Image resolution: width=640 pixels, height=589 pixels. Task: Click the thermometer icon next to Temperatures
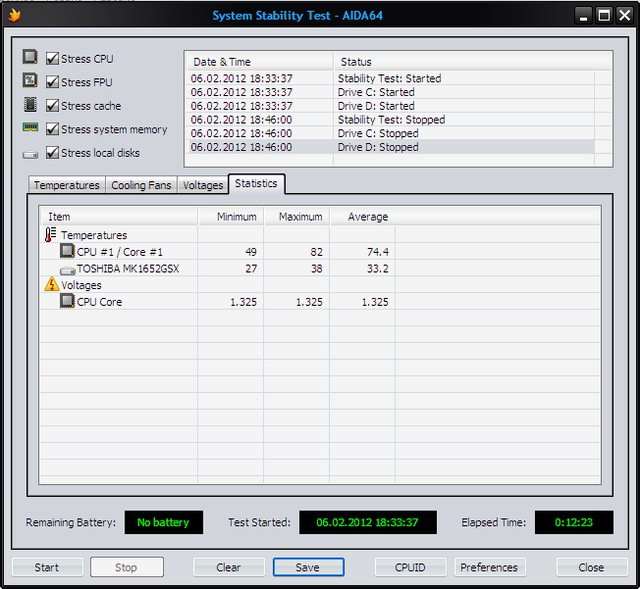51,235
